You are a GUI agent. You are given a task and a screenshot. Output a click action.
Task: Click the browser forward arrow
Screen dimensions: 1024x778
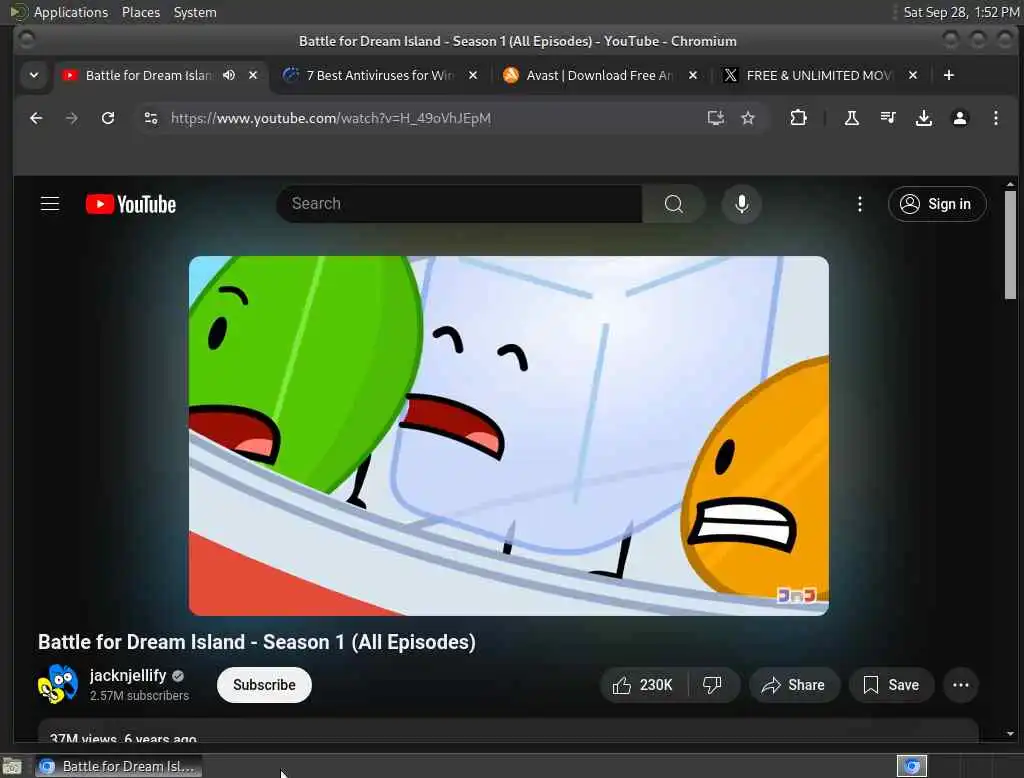72,118
